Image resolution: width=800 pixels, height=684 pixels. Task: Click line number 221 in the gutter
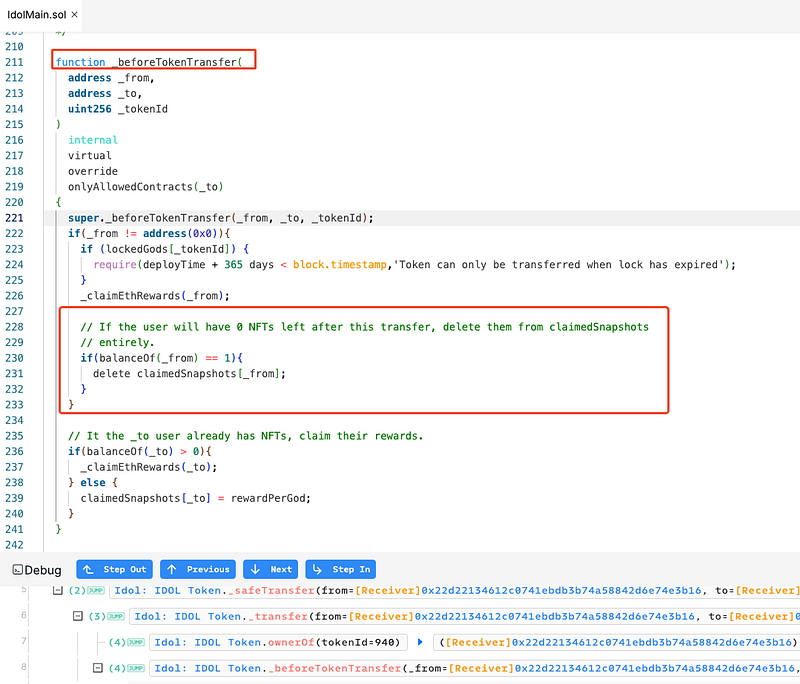tap(15, 218)
